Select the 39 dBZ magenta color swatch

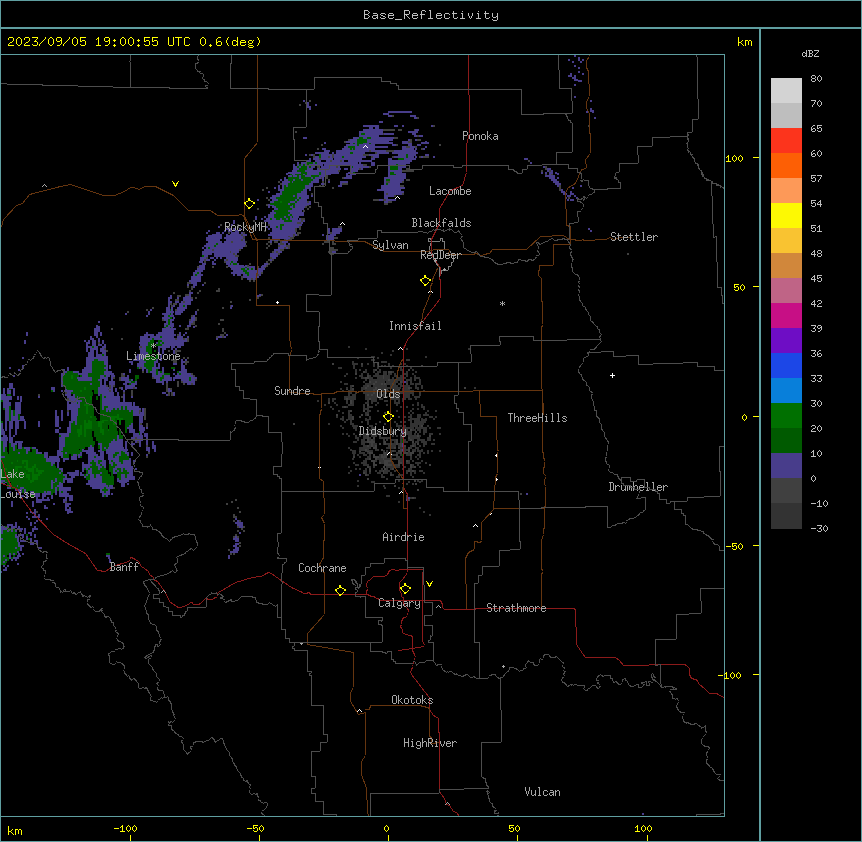786,315
